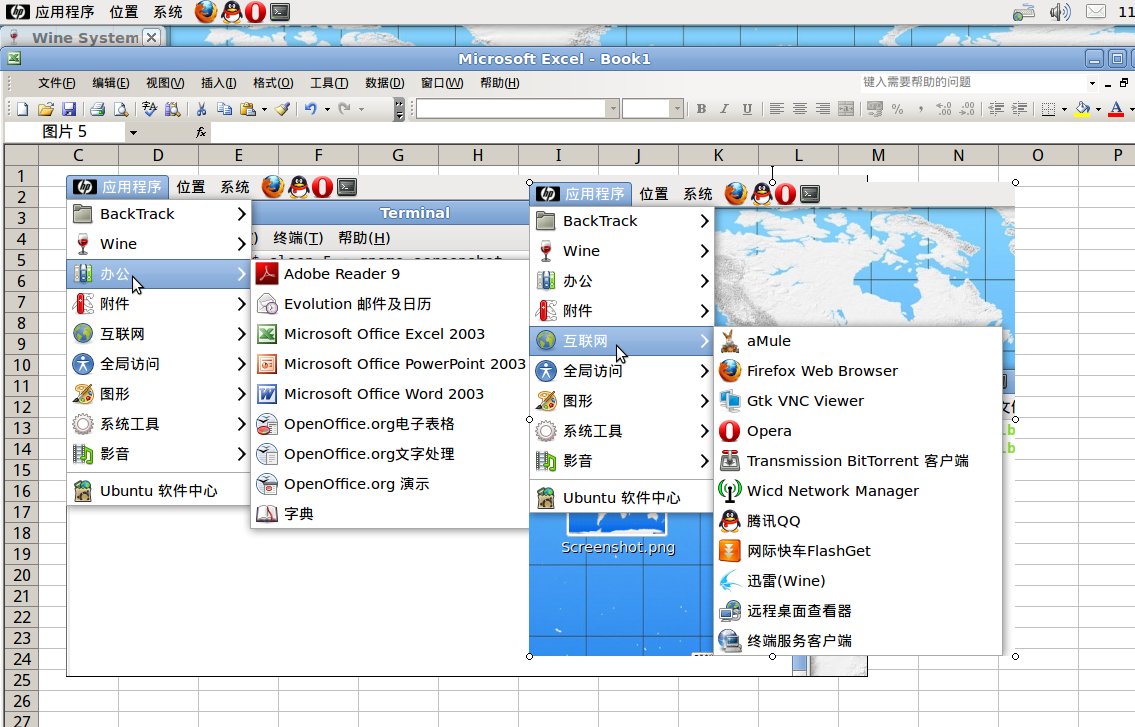Apply Comma style format

pos(921,109)
